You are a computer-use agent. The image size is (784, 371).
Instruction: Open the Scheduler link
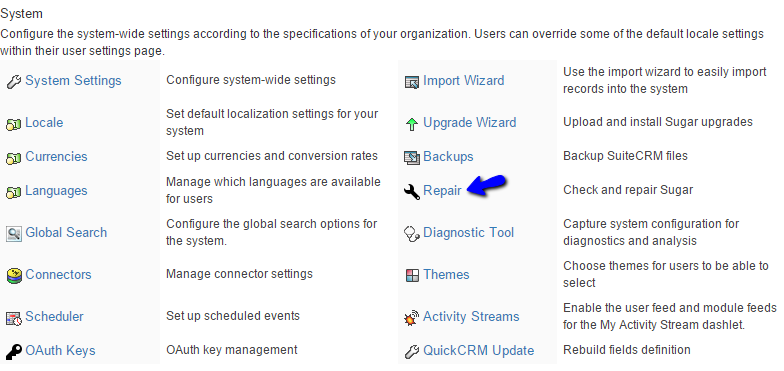(x=54, y=316)
